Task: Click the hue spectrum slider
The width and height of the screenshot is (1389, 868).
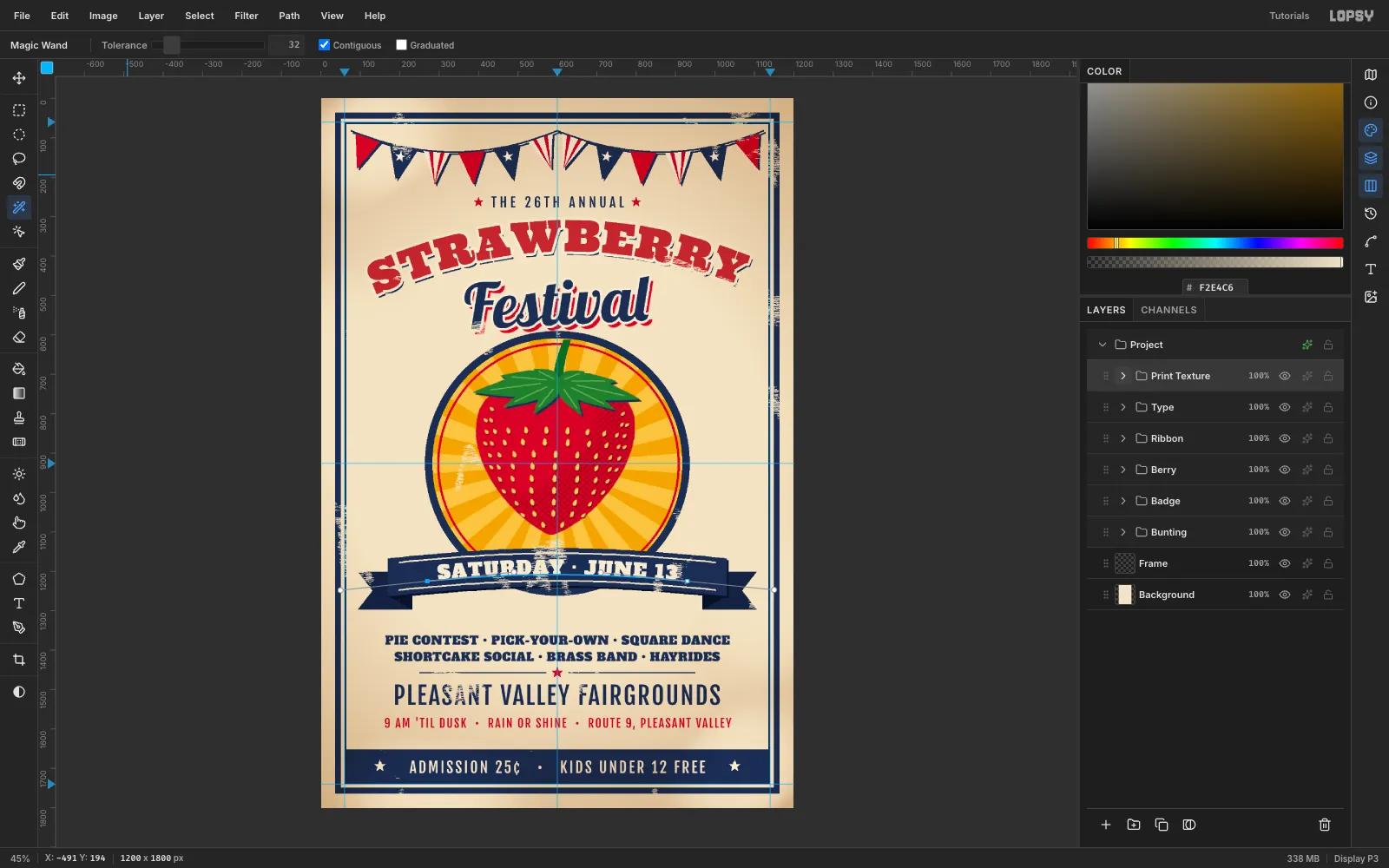Action: tap(1215, 243)
